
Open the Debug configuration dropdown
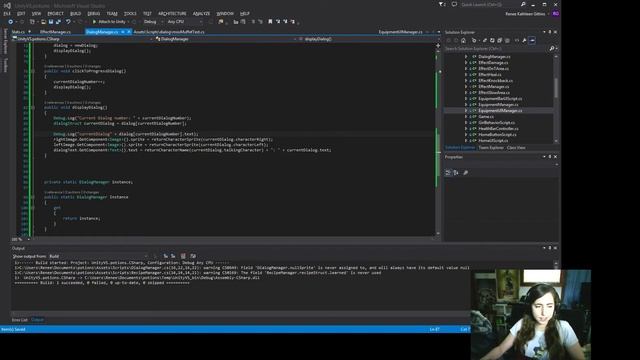click(153, 22)
